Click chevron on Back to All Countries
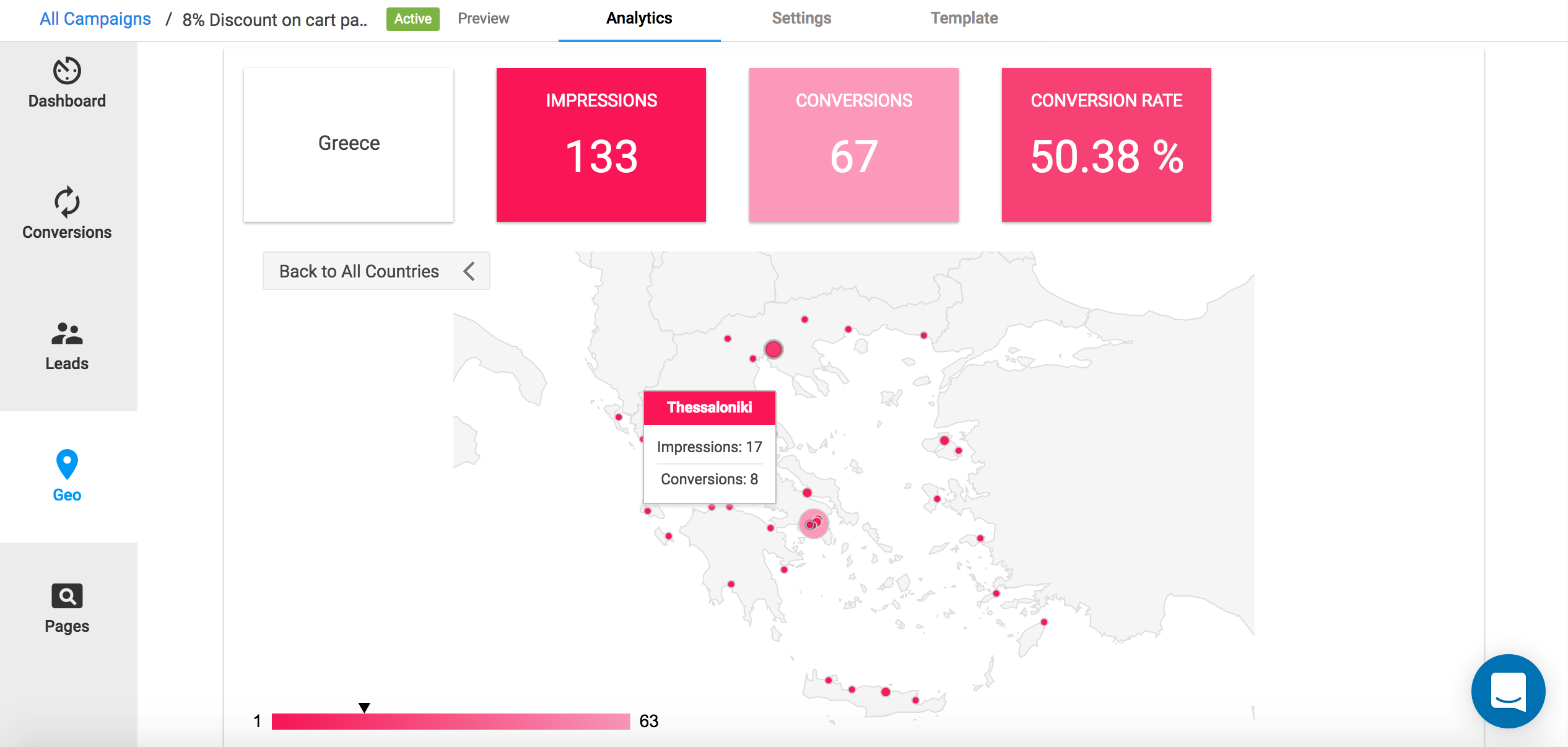Image resolution: width=1568 pixels, height=747 pixels. 469,271
